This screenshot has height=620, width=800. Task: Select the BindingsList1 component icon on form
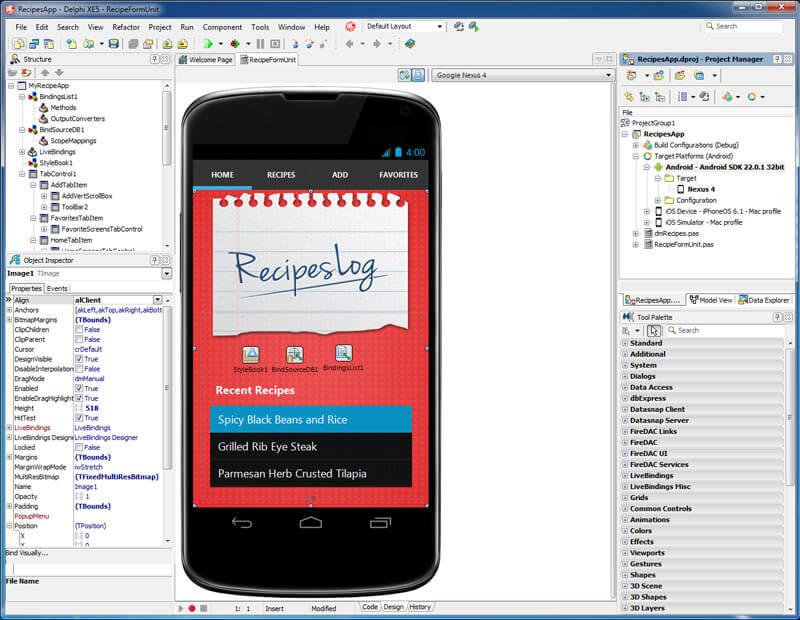343,353
